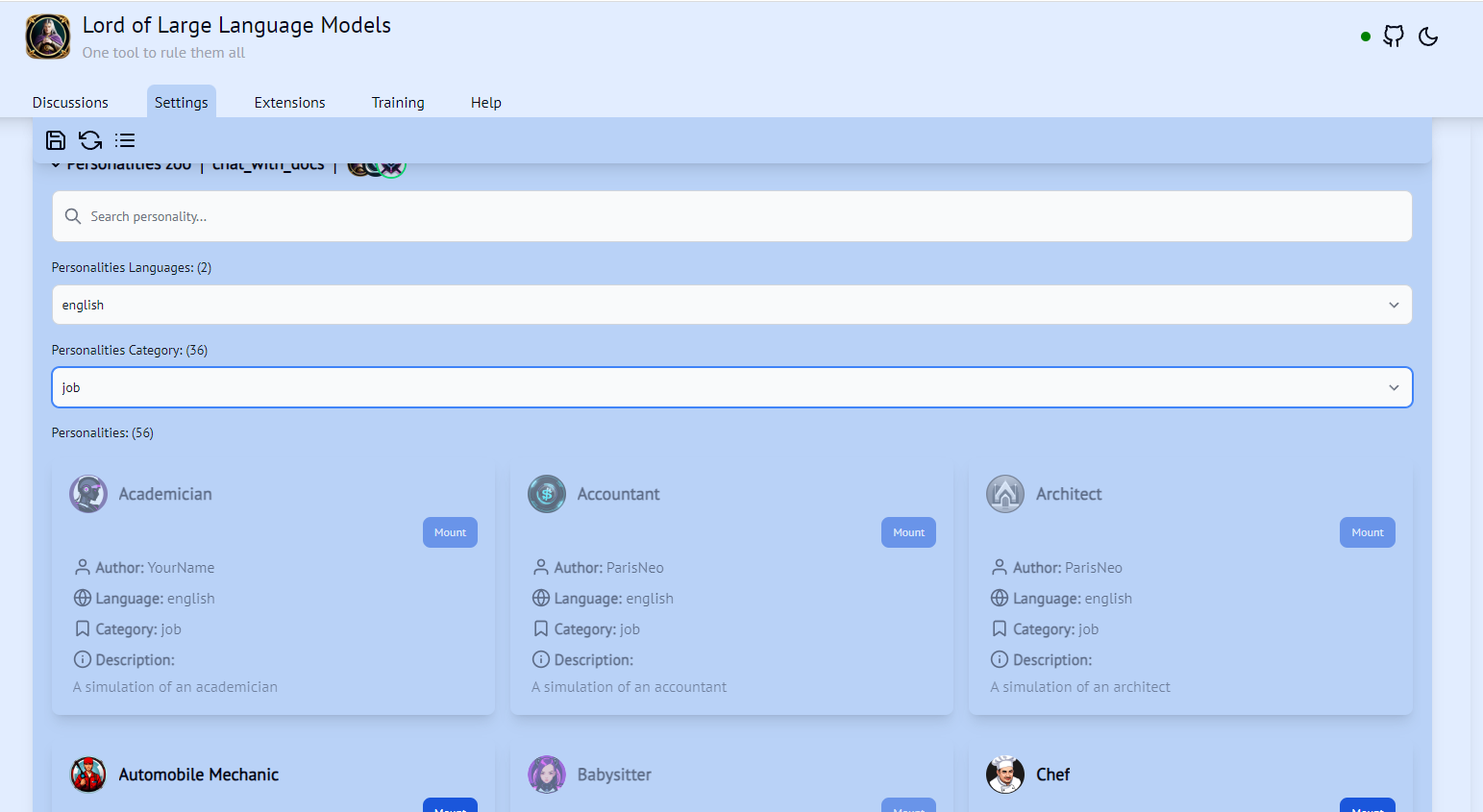The height and width of the screenshot is (812, 1483).
Task: Open the GitHub repository icon
Action: click(x=1394, y=36)
